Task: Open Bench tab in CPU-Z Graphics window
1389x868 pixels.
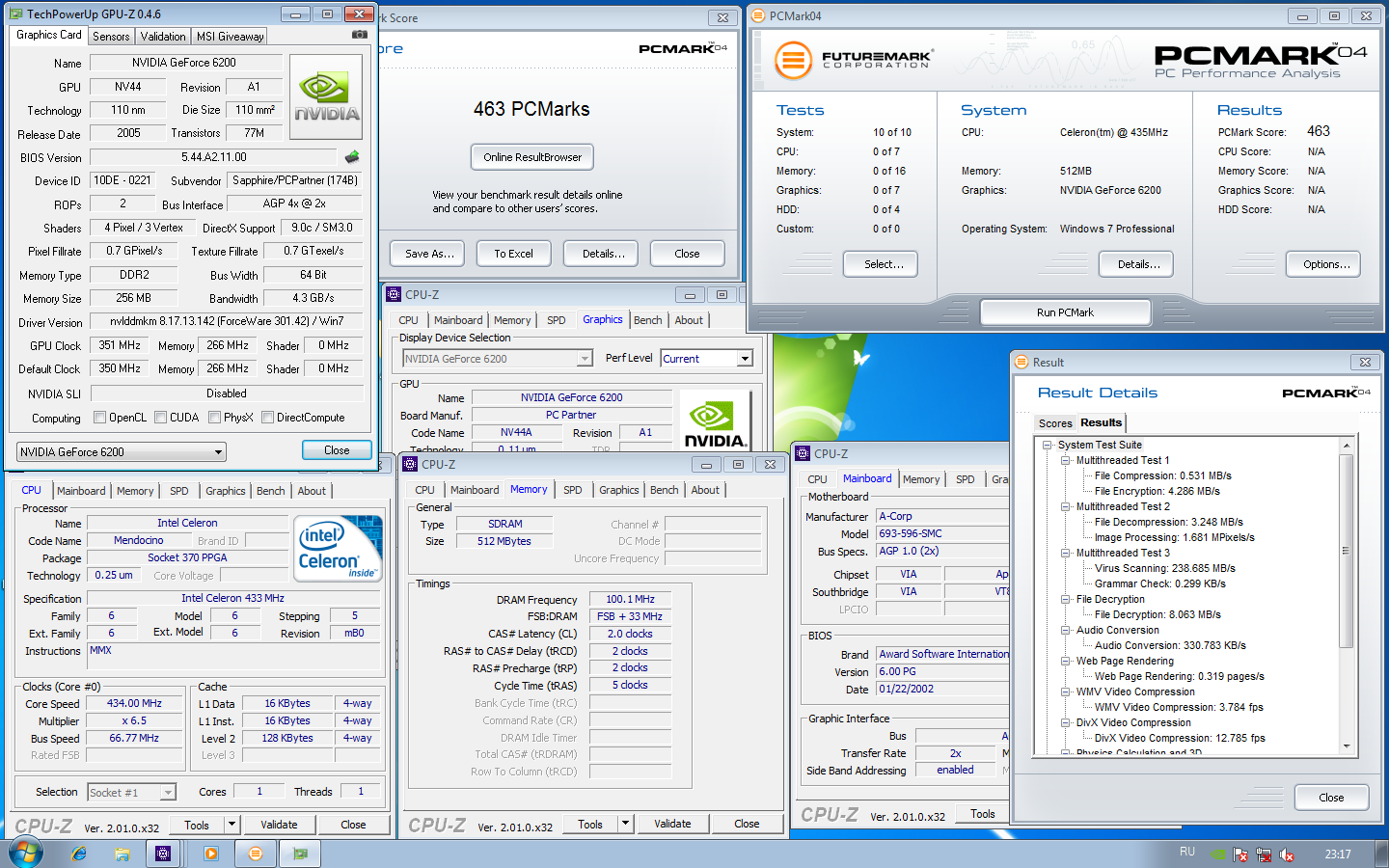Action: coord(648,320)
